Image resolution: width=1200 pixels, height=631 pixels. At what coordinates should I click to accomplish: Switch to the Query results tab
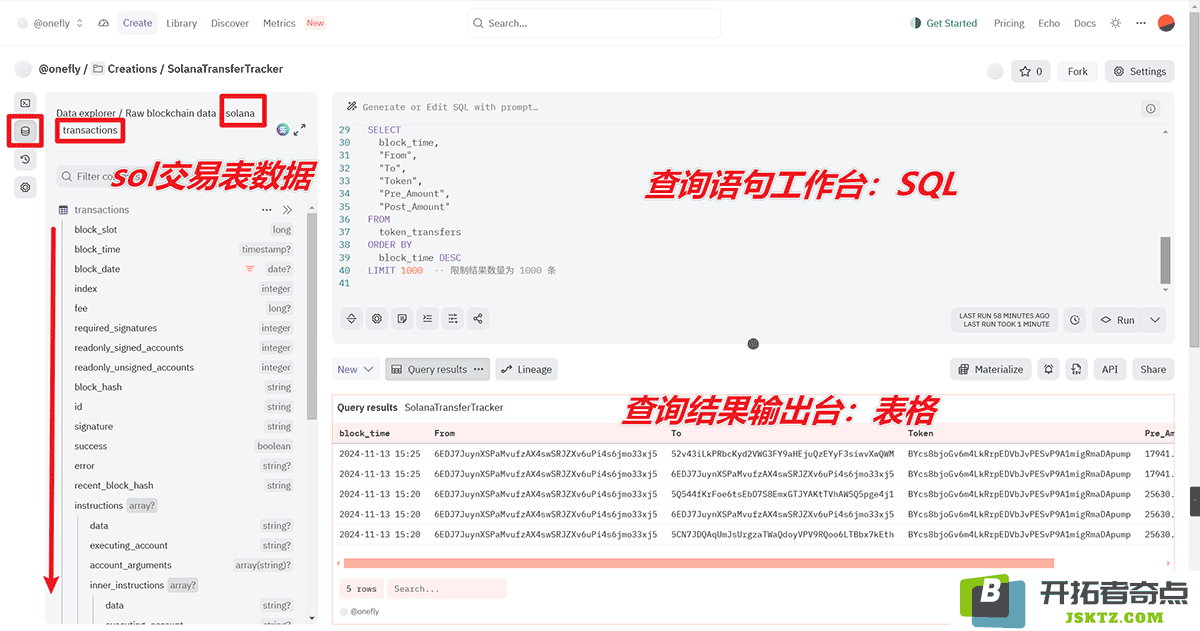point(437,369)
